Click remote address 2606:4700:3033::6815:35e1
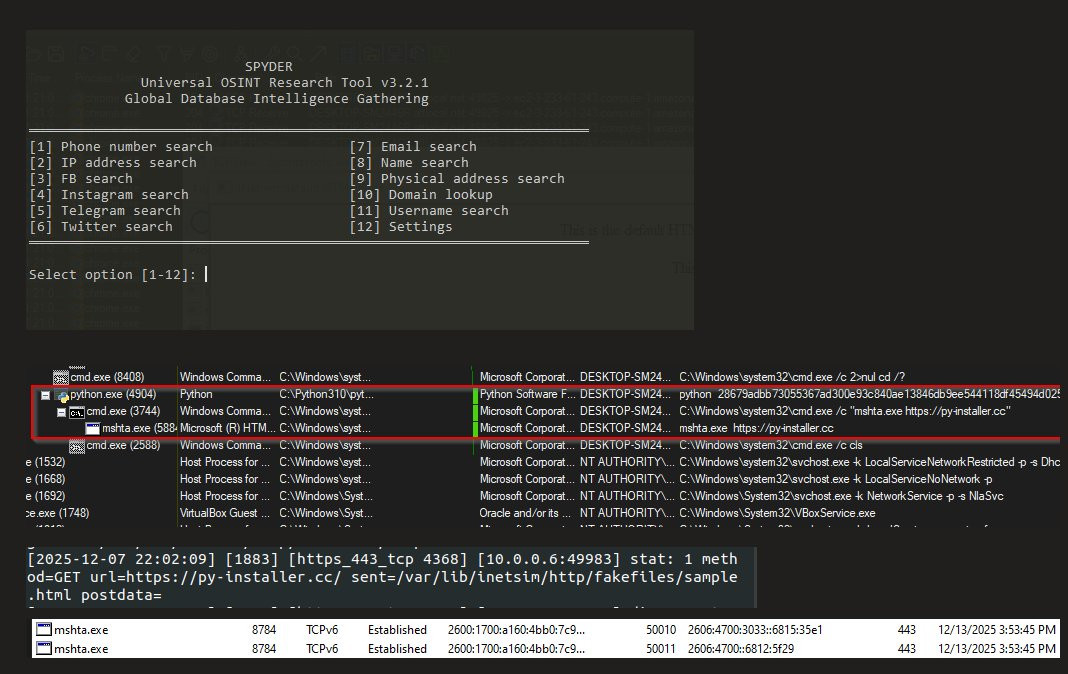 click(755, 630)
